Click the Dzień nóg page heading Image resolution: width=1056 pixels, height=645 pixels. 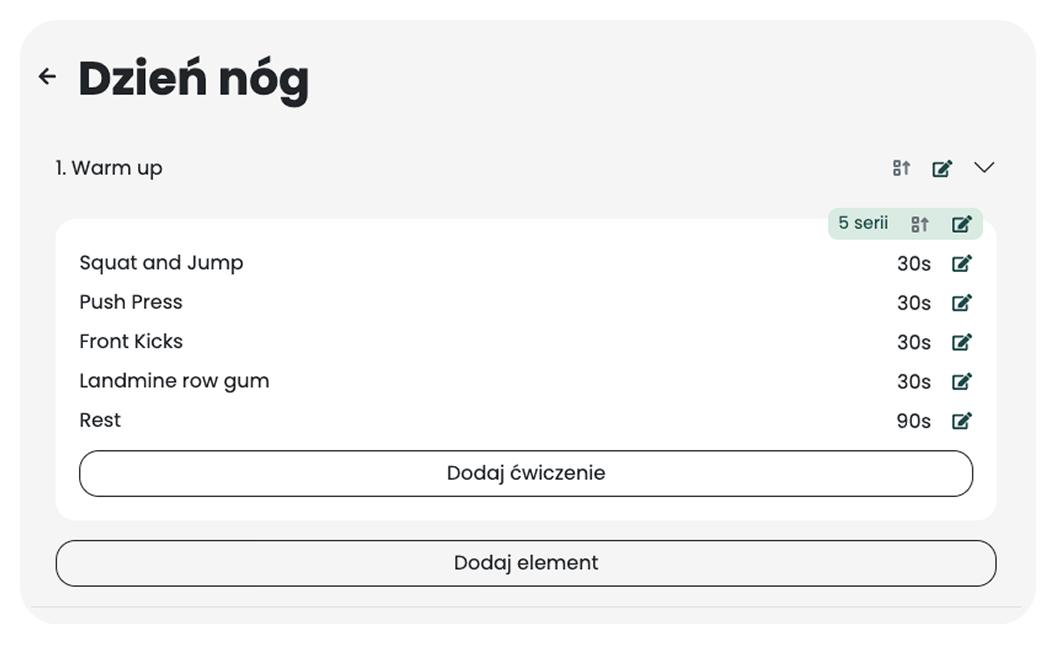click(193, 79)
